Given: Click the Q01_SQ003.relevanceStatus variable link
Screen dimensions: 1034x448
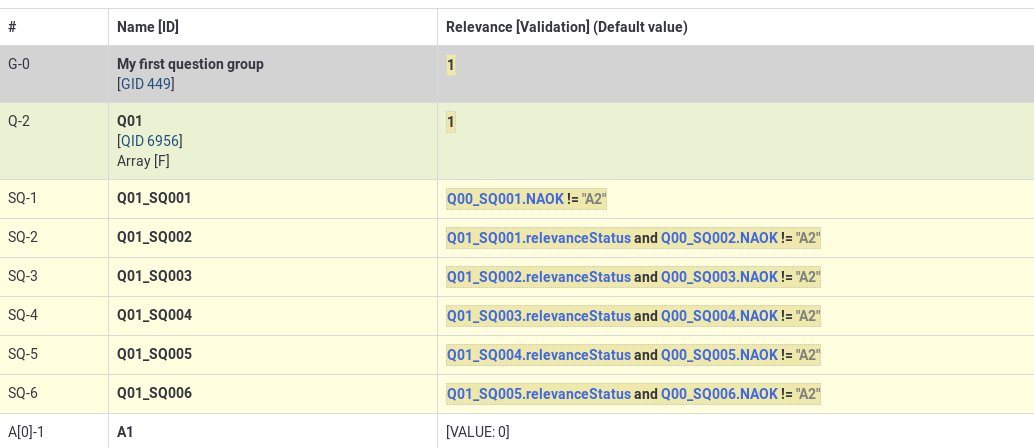Looking at the screenshot, I should pos(539,316).
